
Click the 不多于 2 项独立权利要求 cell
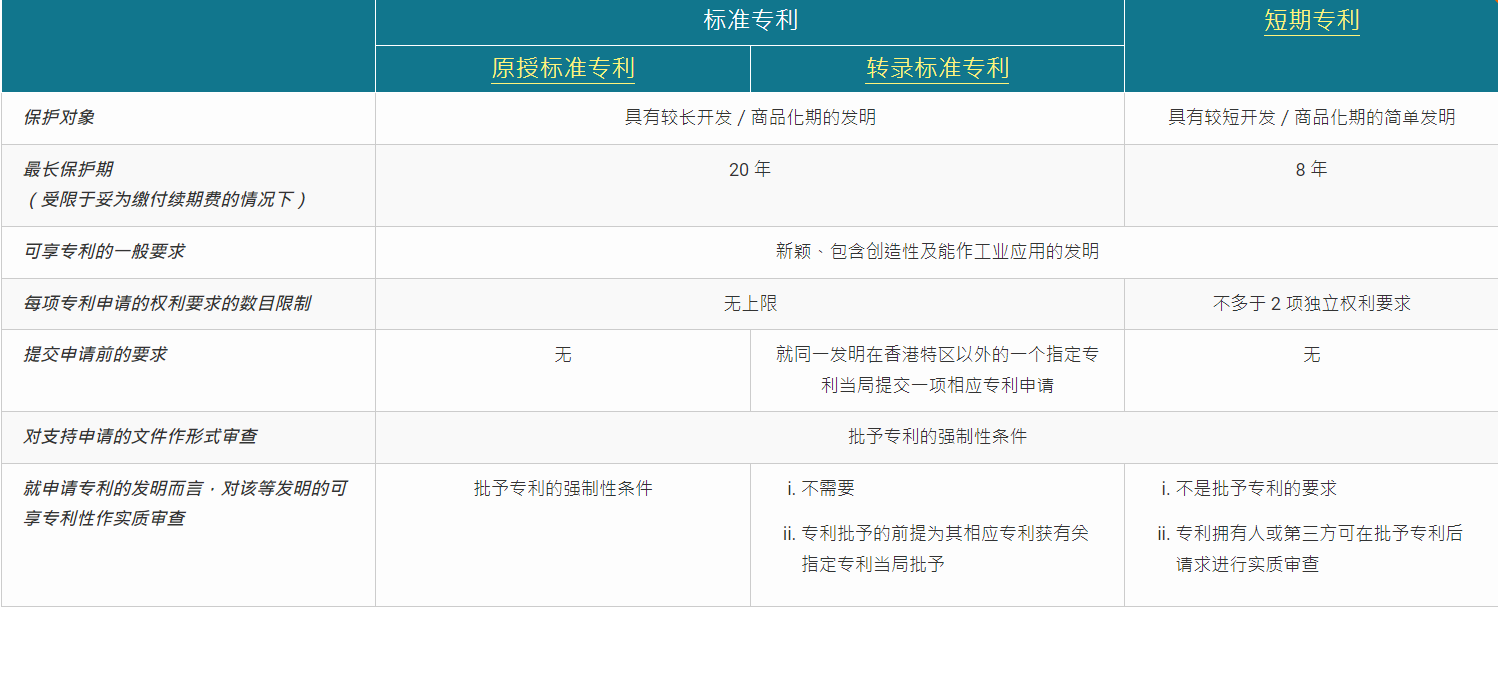pos(1311,303)
